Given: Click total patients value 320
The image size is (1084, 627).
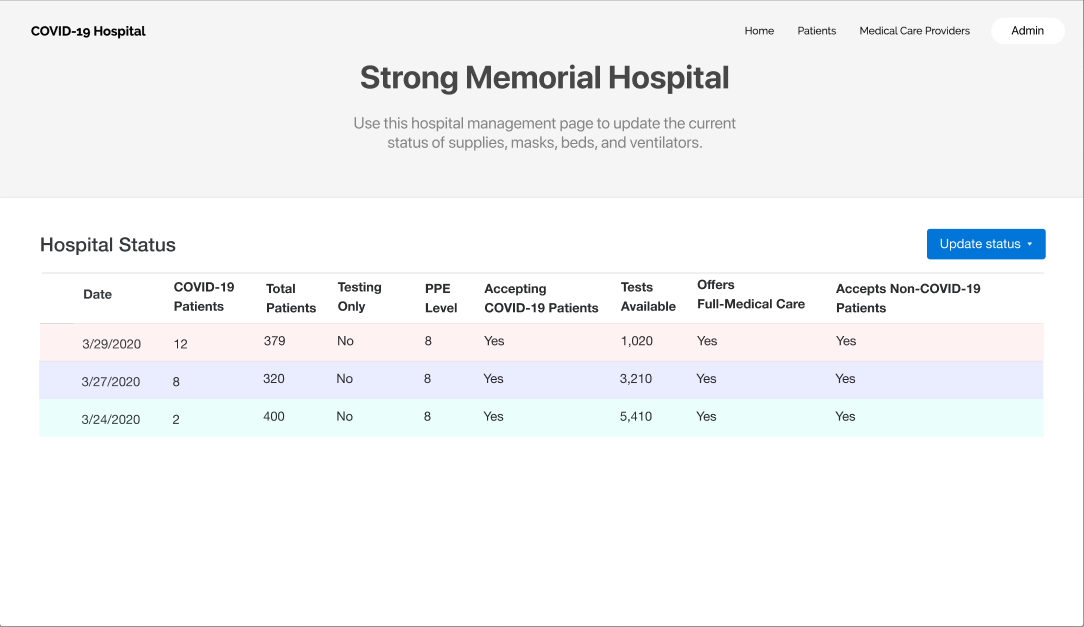Looking at the screenshot, I should coord(274,379).
